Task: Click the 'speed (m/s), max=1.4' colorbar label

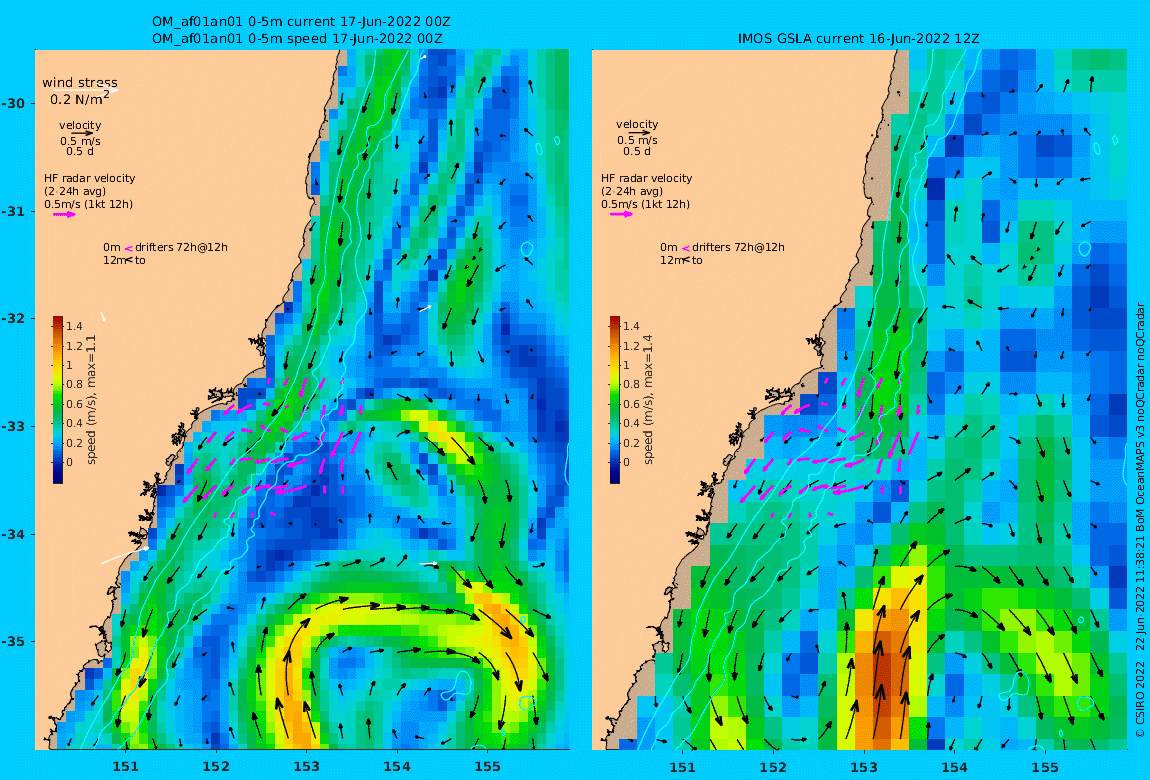Action: (648, 400)
